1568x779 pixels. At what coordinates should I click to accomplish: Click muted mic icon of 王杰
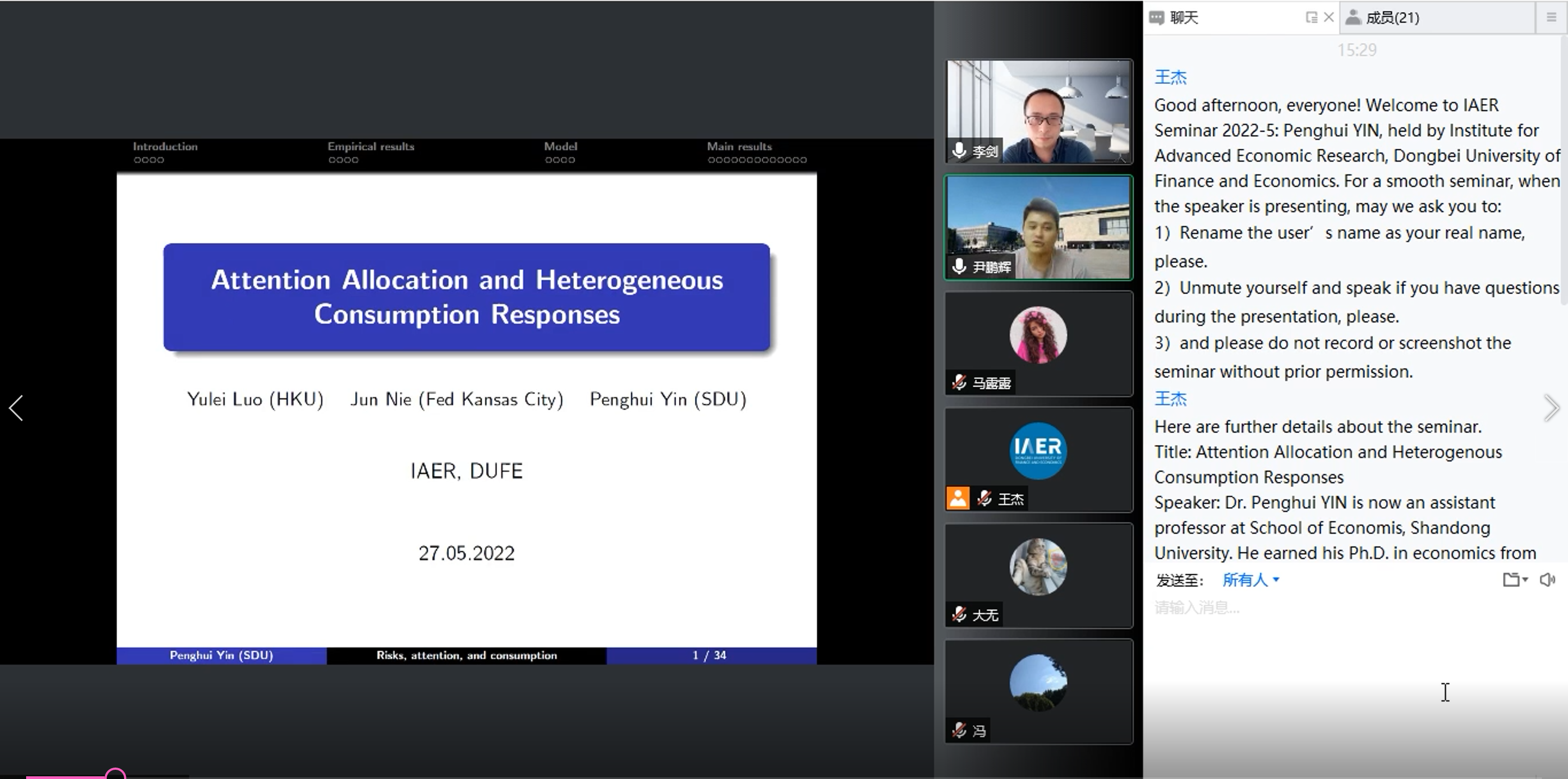click(985, 498)
